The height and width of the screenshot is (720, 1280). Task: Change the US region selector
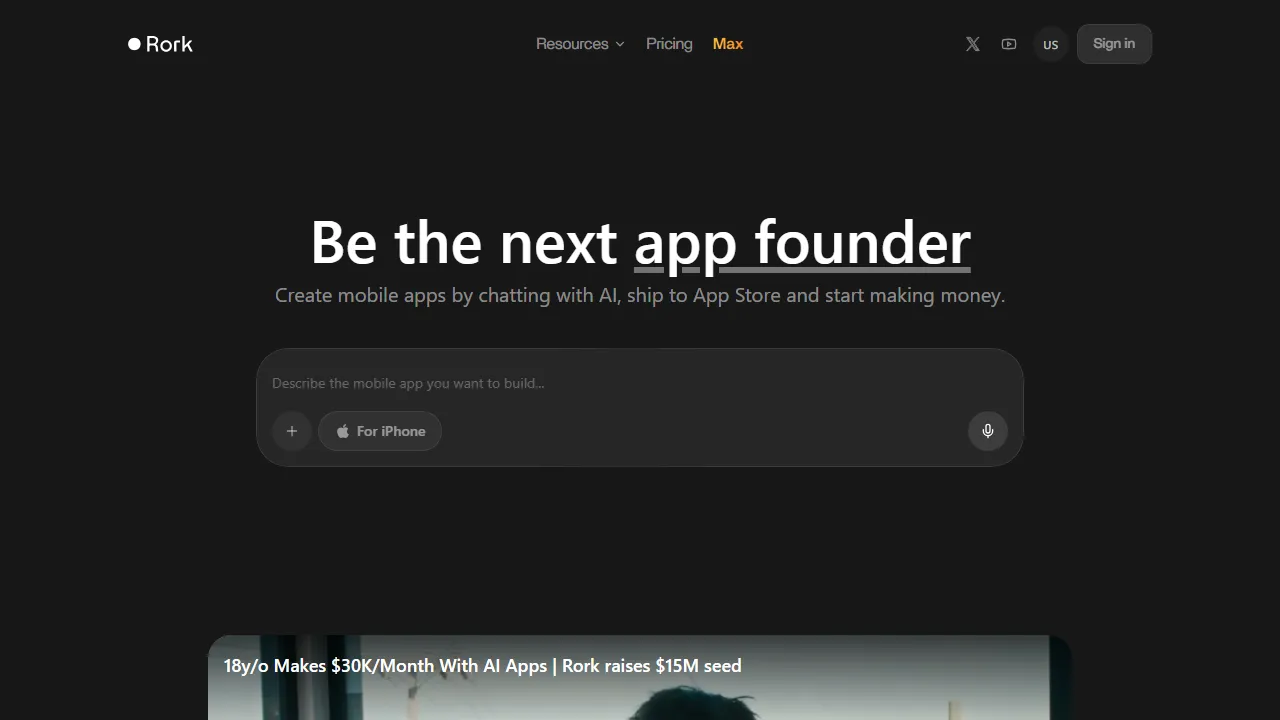[1051, 44]
